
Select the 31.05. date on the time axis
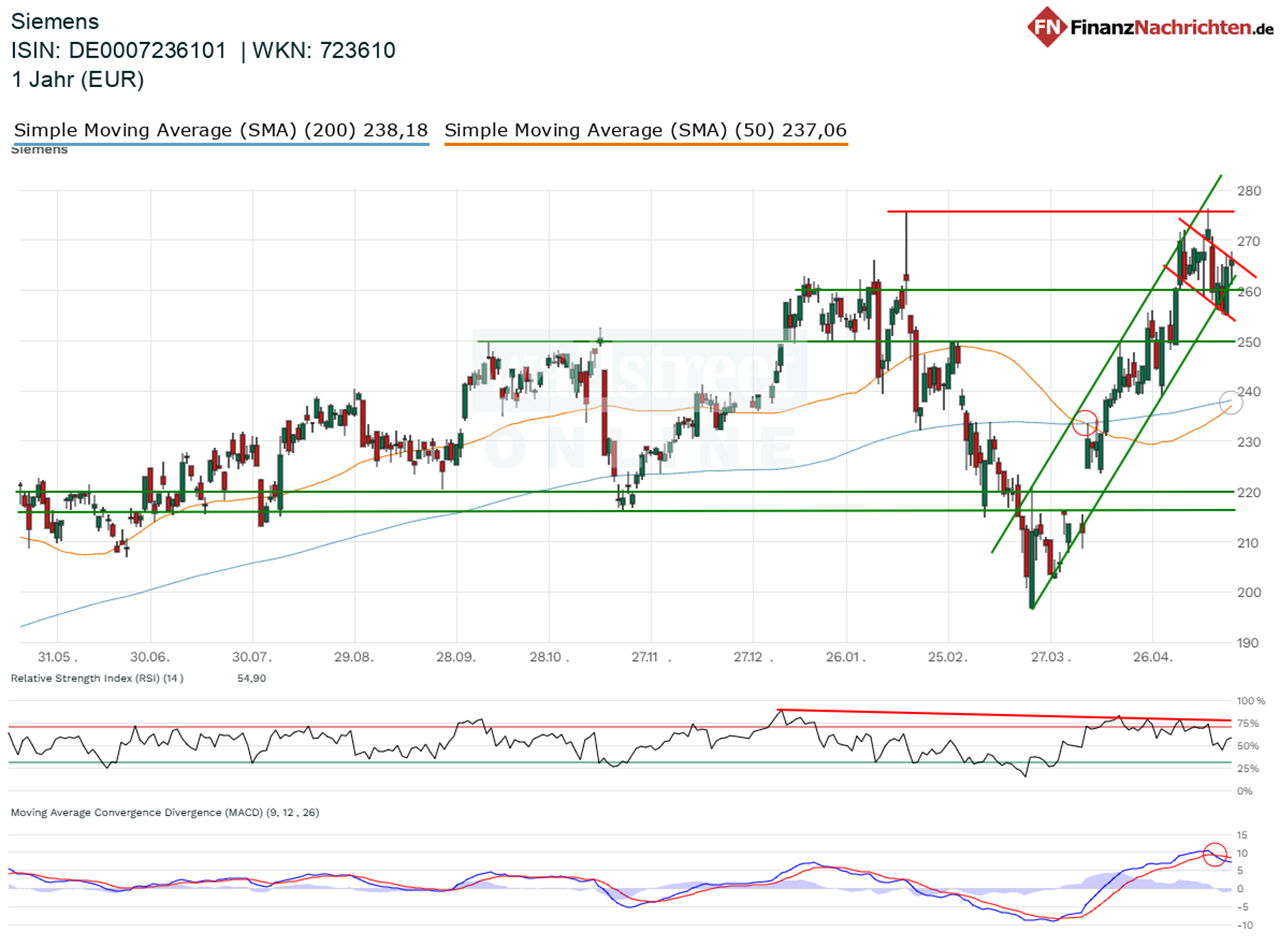pyautogui.click(x=56, y=659)
